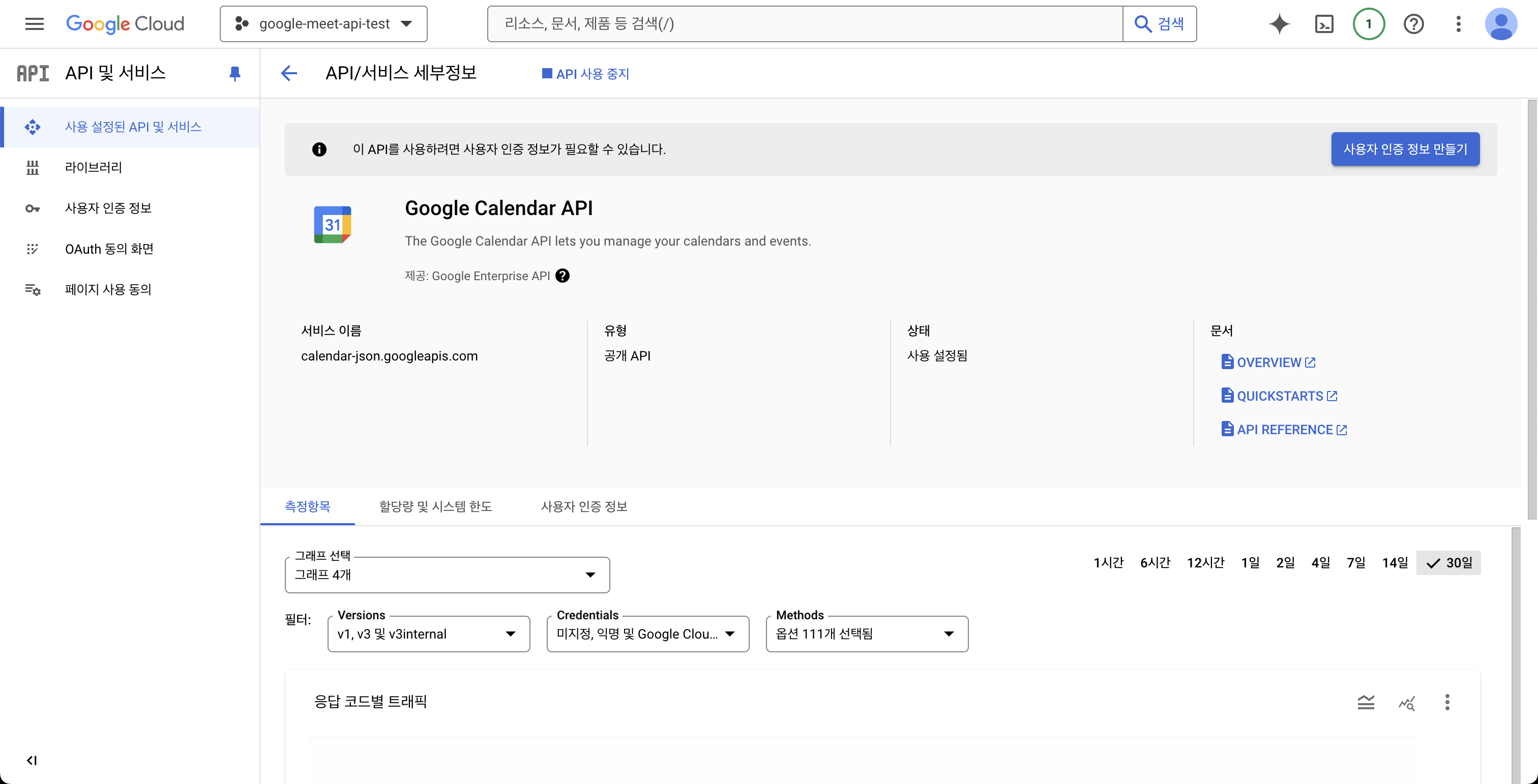Open 사용자 인증 정보 in sidebar
This screenshot has width=1538, height=784.
click(108, 208)
